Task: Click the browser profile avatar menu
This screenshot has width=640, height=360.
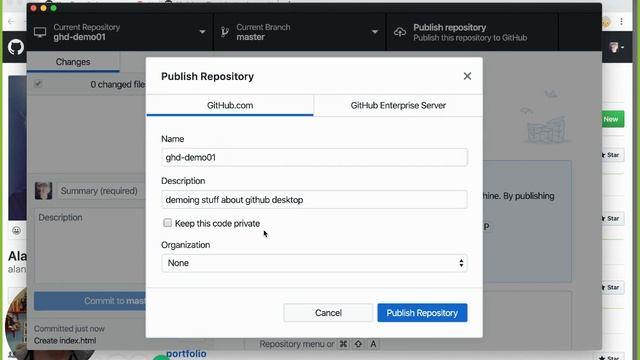Action: pos(616,47)
